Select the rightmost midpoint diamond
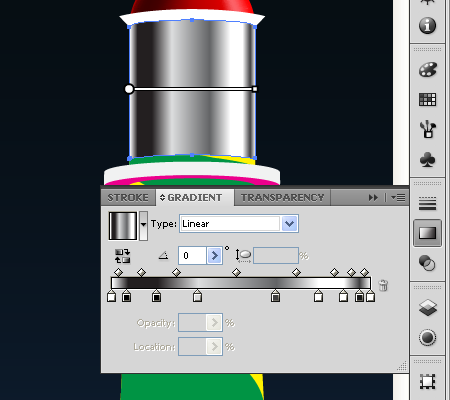This screenshot has height=400, width=450. [x=364, y=272]
